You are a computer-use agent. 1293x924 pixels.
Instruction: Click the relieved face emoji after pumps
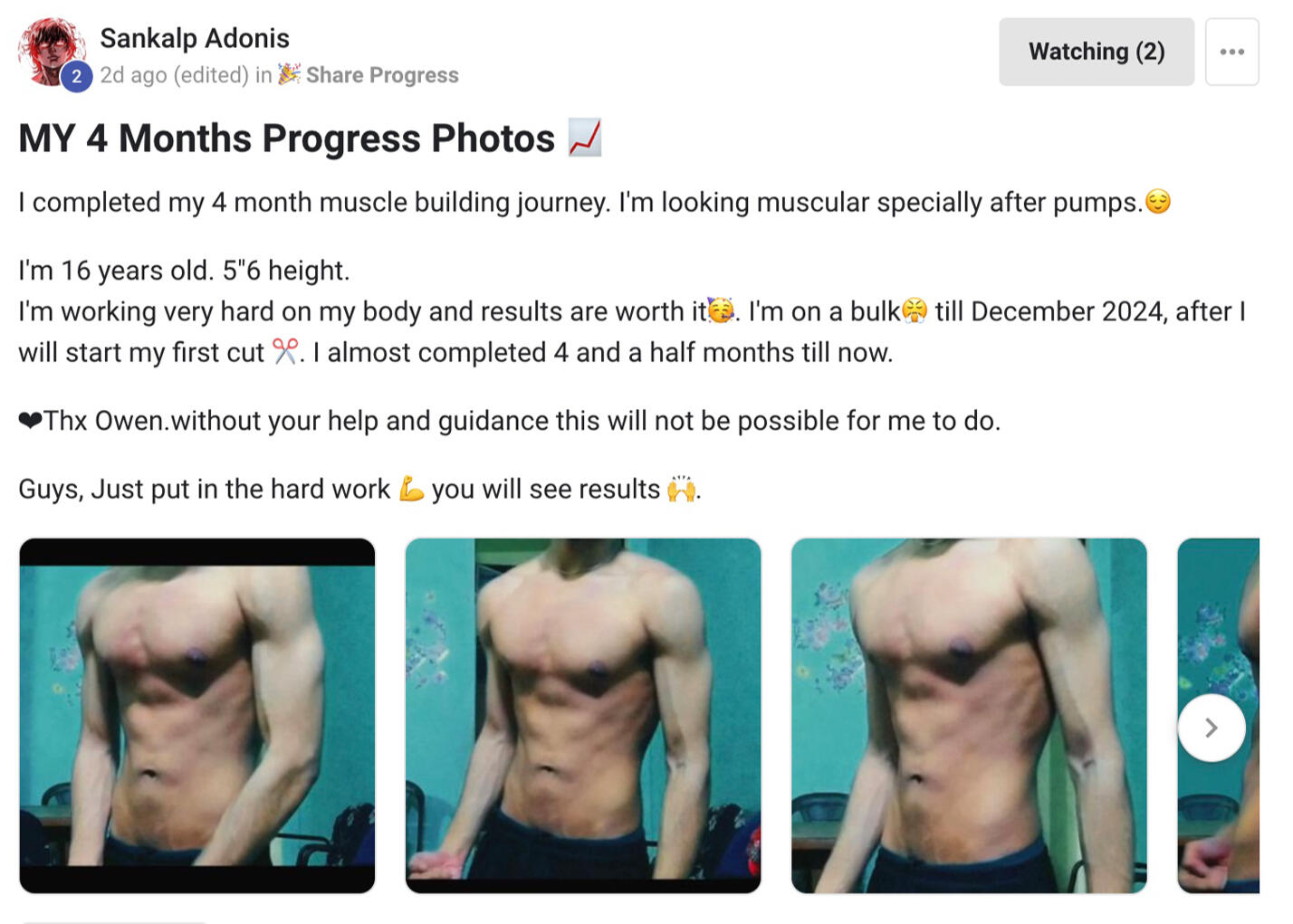[1158, 201]
